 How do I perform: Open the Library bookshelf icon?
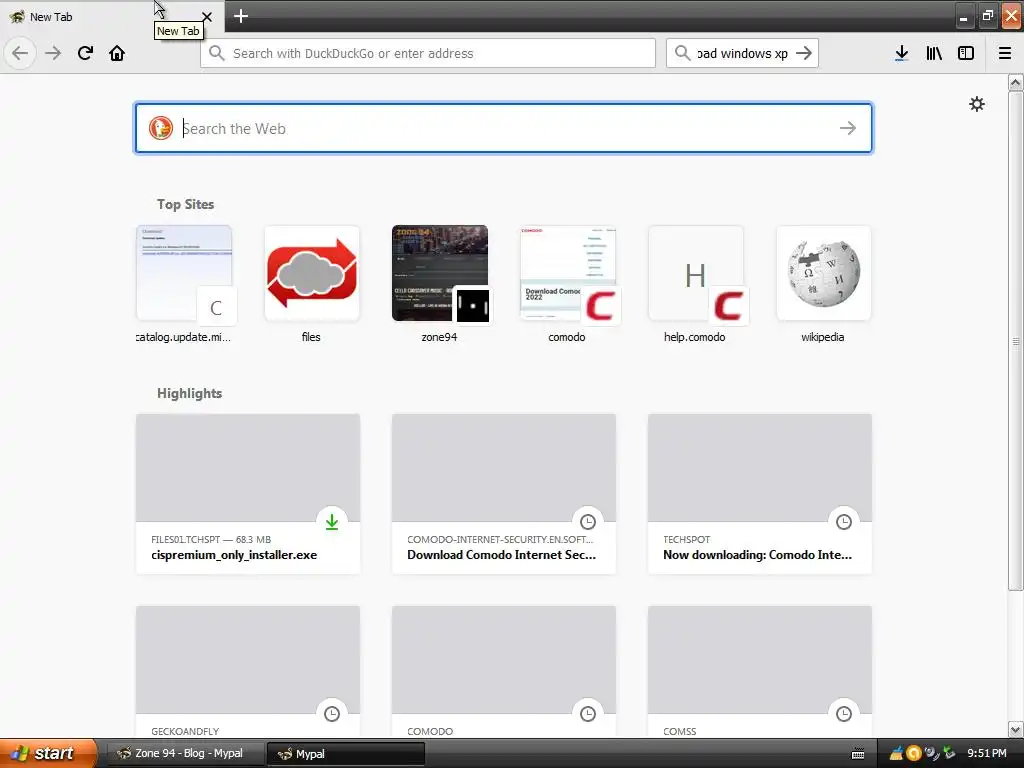[x=934, y=53]
